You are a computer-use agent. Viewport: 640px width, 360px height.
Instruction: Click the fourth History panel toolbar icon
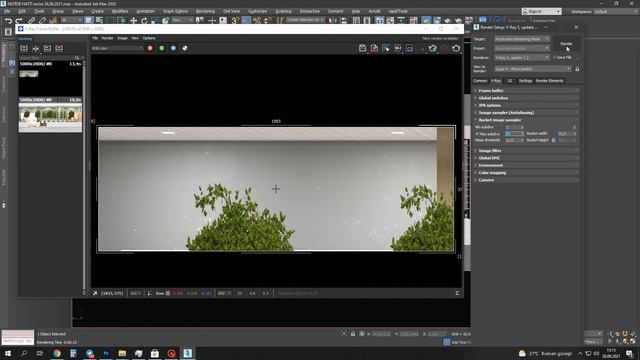tap(59, 48)
